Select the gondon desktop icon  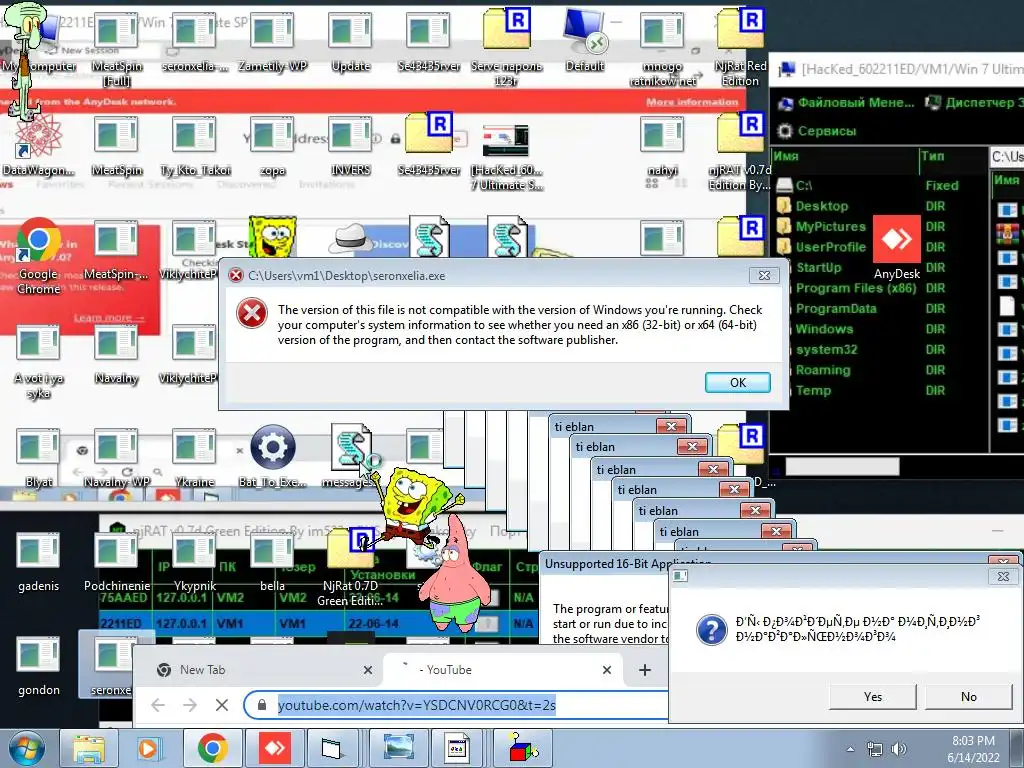tap(39, 666)
